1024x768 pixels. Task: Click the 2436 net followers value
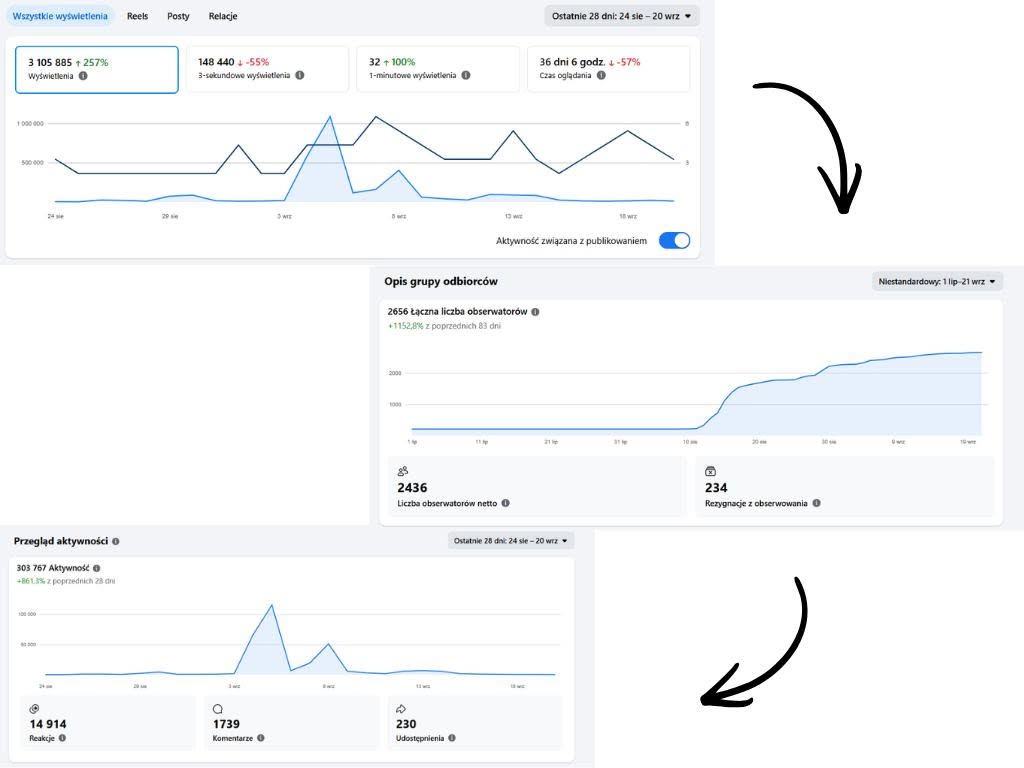click(x=412, y=488)
